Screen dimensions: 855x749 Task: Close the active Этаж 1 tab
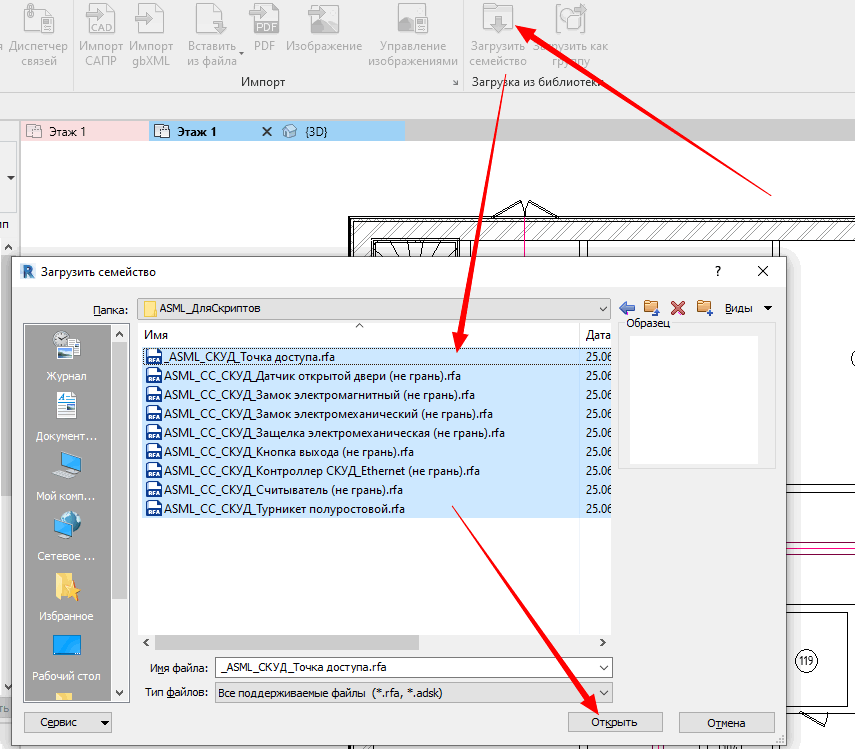coord(267,131)
